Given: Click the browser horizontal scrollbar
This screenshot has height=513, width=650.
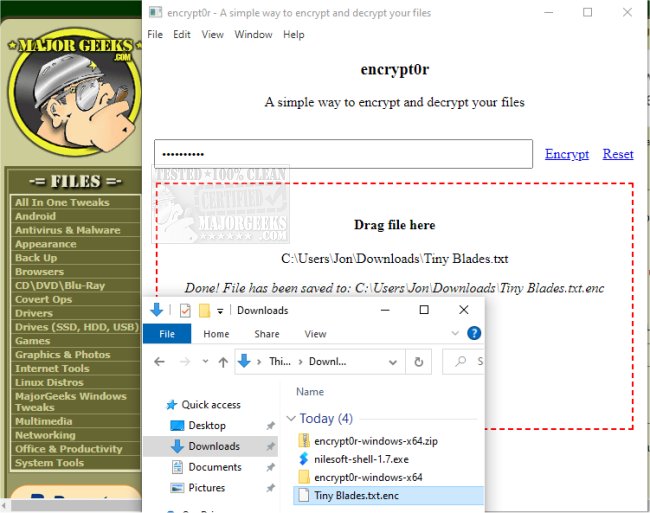Looking at the screenshot, I should coord(75,506).
